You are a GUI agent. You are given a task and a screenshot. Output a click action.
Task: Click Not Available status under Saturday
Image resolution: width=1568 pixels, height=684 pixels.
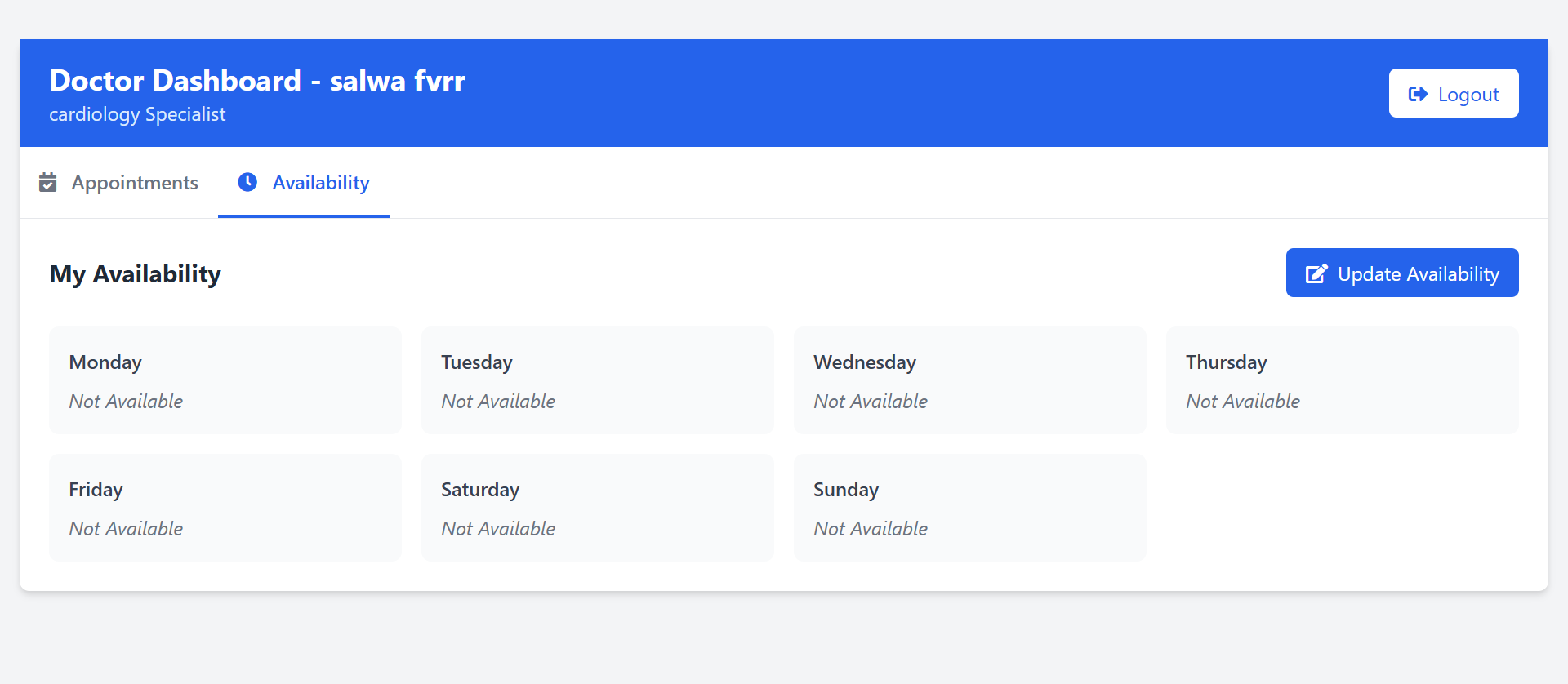[x=498, y=529]
